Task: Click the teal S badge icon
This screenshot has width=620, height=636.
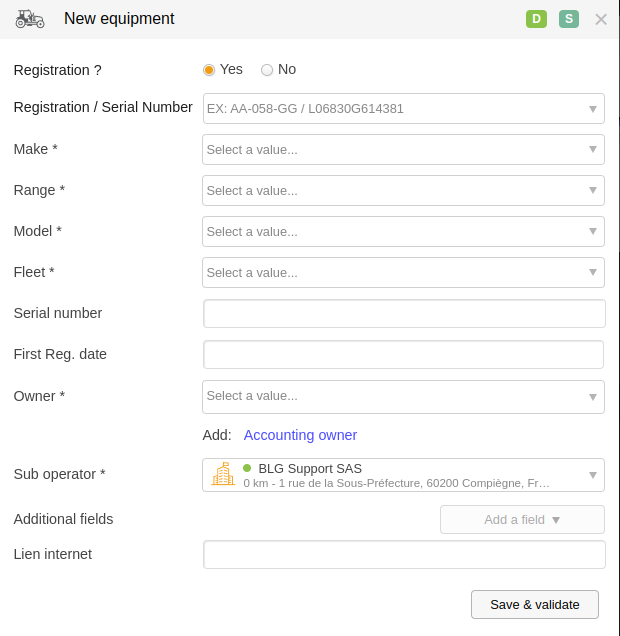Action: [569, 19]
